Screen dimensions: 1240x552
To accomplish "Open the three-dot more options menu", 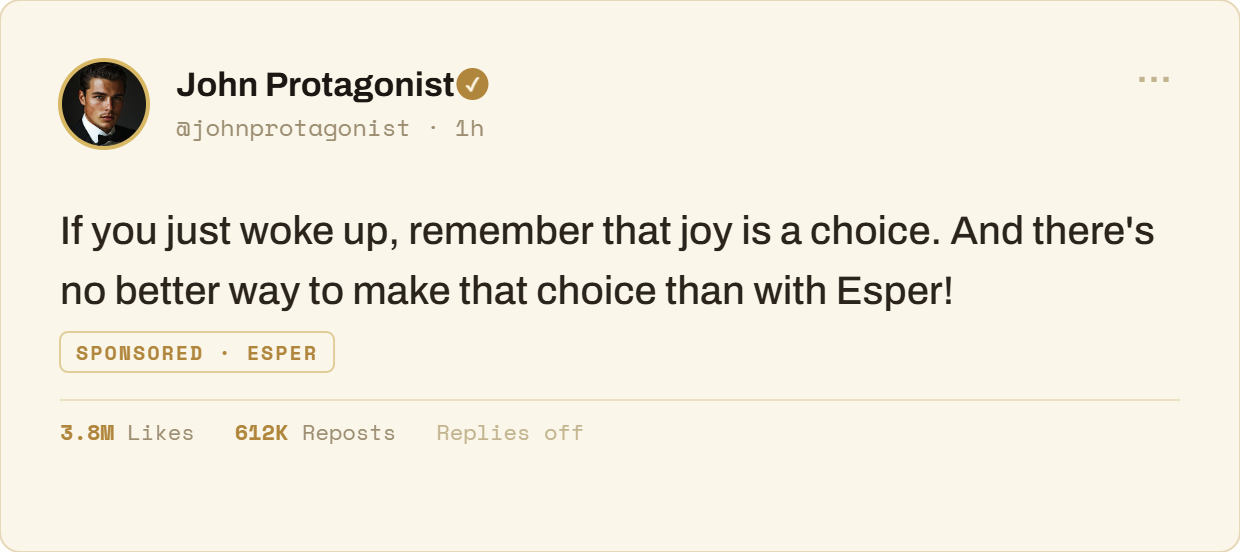I will (x=1154, y=80).
